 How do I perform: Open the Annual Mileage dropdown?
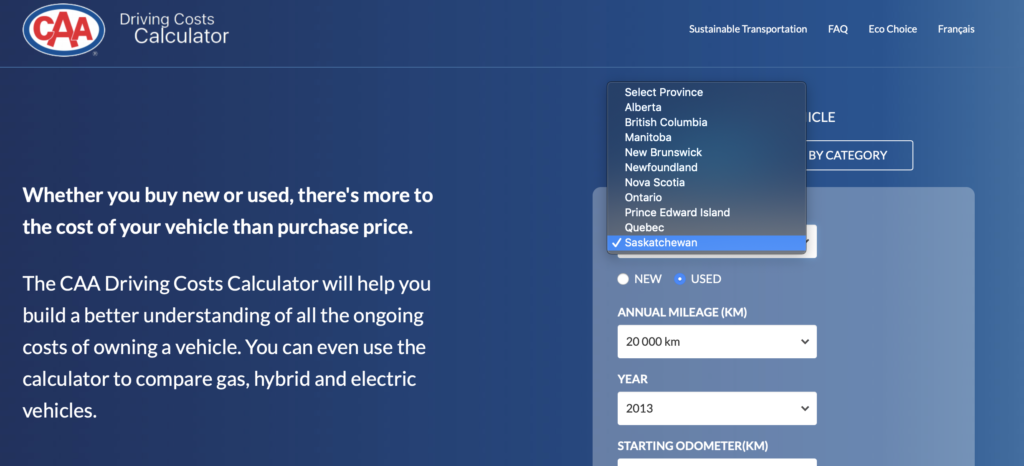point(717,341)
